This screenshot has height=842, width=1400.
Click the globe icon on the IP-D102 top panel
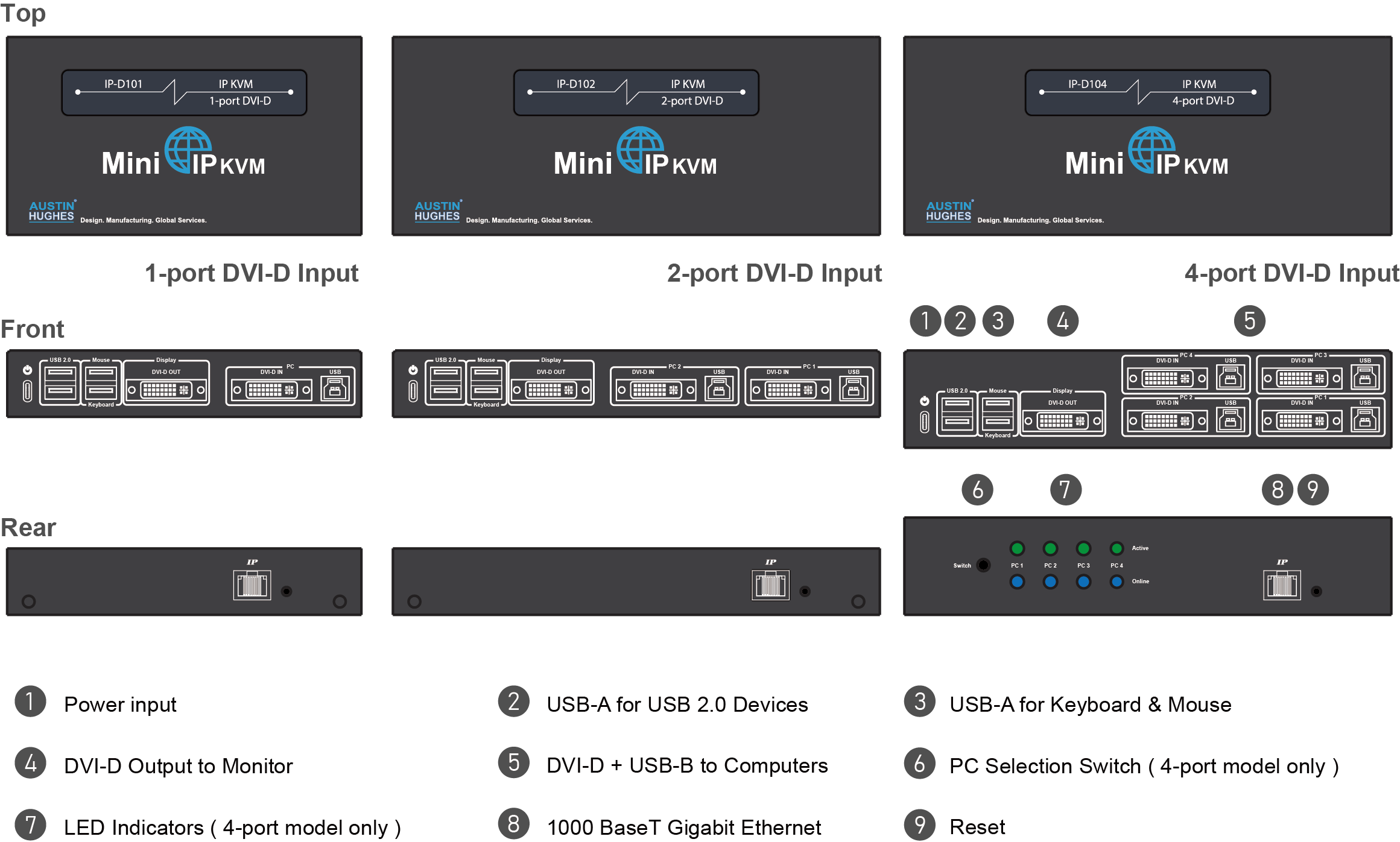click(x=640, y=150)
